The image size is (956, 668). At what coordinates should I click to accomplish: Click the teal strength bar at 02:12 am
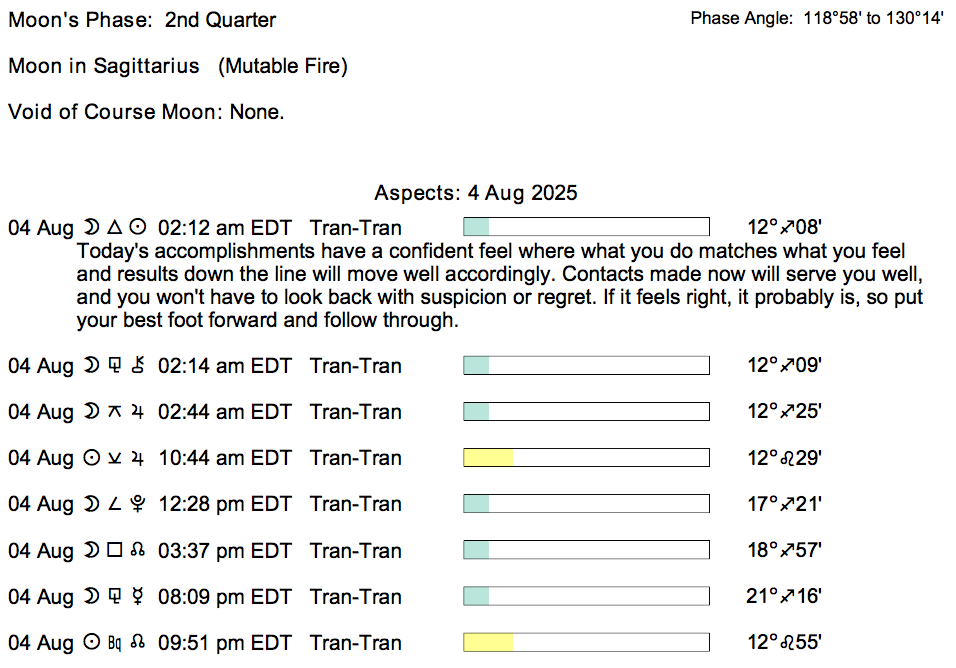point(476,227)
